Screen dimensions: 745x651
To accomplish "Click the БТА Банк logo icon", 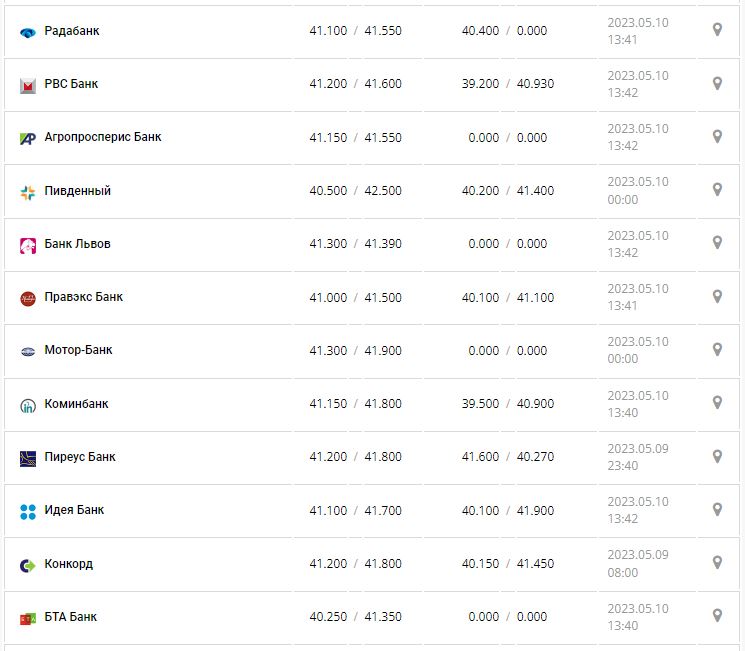I will (28, 618).
